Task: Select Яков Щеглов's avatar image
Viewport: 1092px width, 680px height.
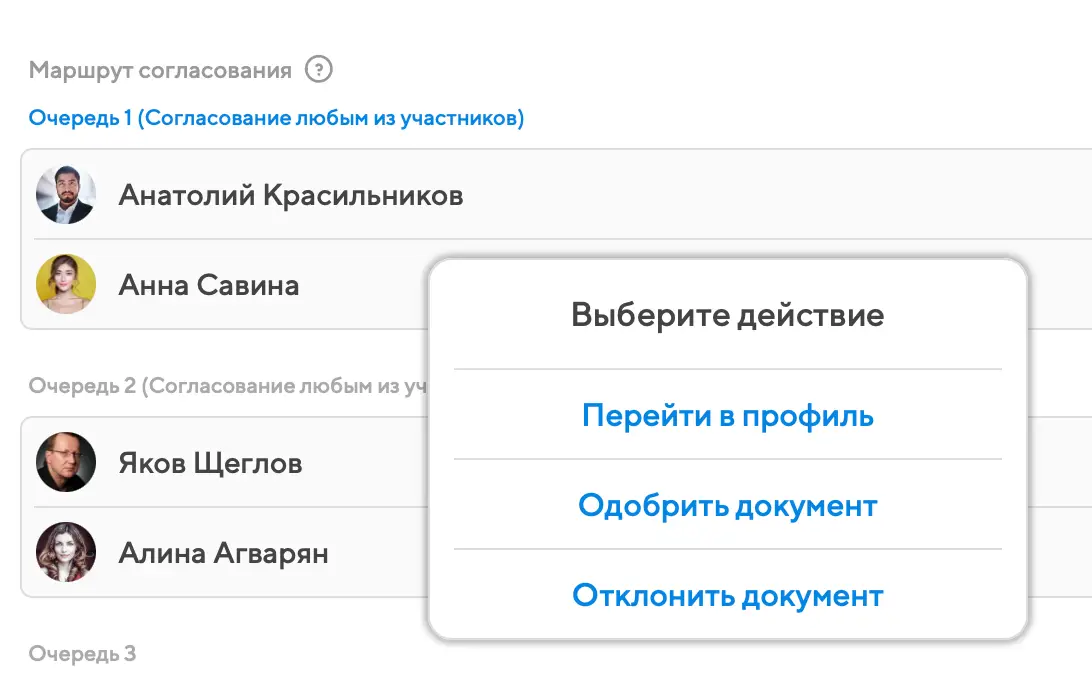Action: 66,463
